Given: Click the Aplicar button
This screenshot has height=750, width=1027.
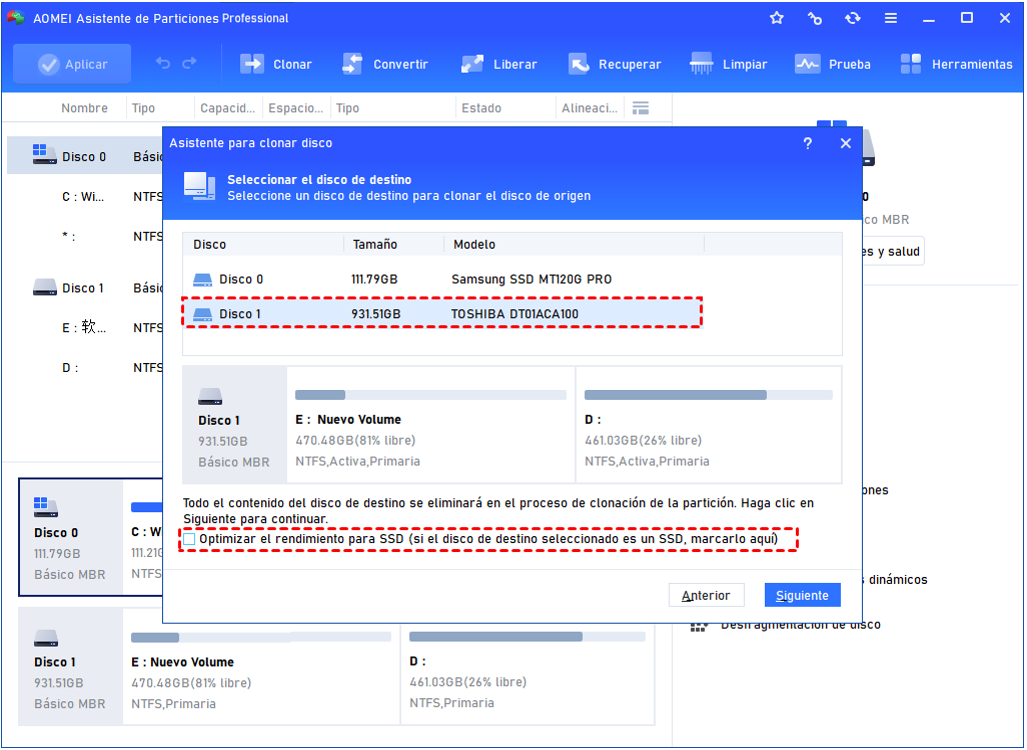Looking at the screenshot, I should click(x=72, y=64).
